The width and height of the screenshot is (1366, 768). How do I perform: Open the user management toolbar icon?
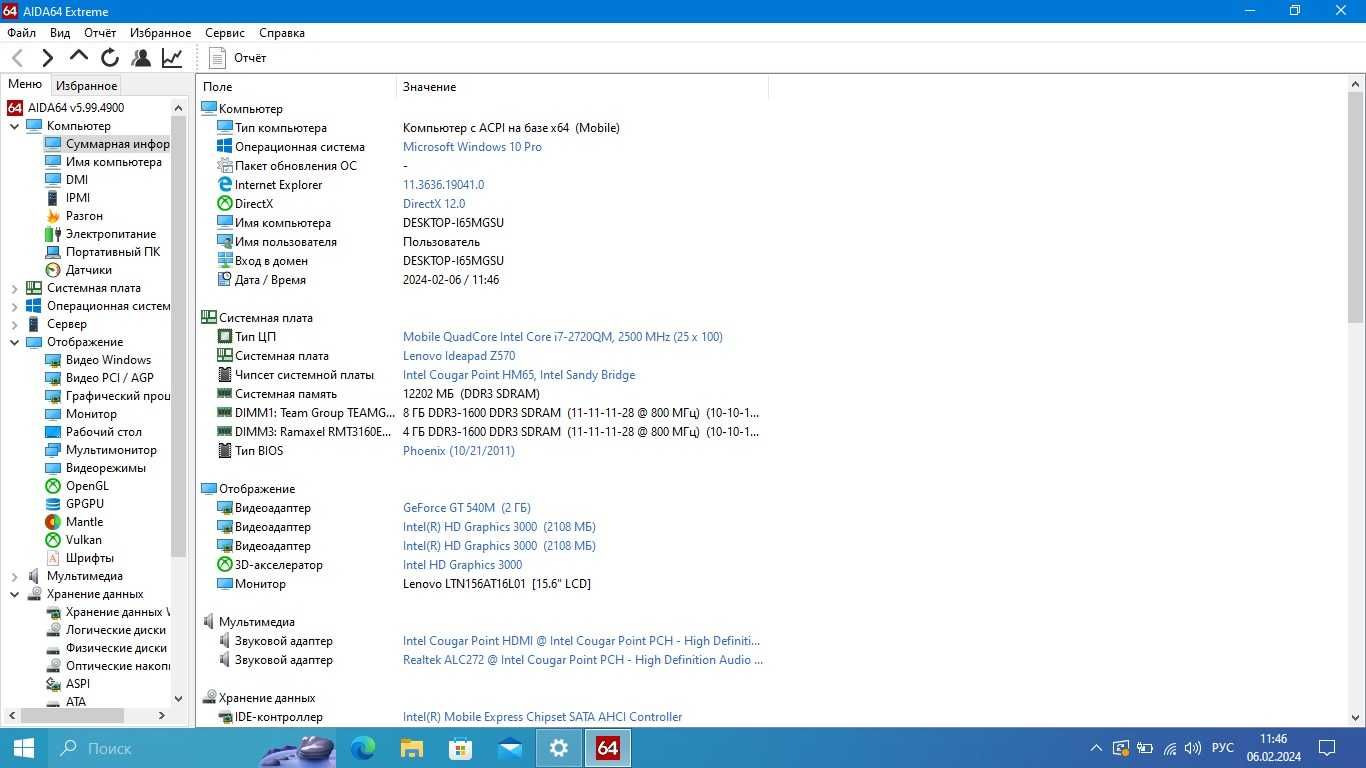coord(141,58)
